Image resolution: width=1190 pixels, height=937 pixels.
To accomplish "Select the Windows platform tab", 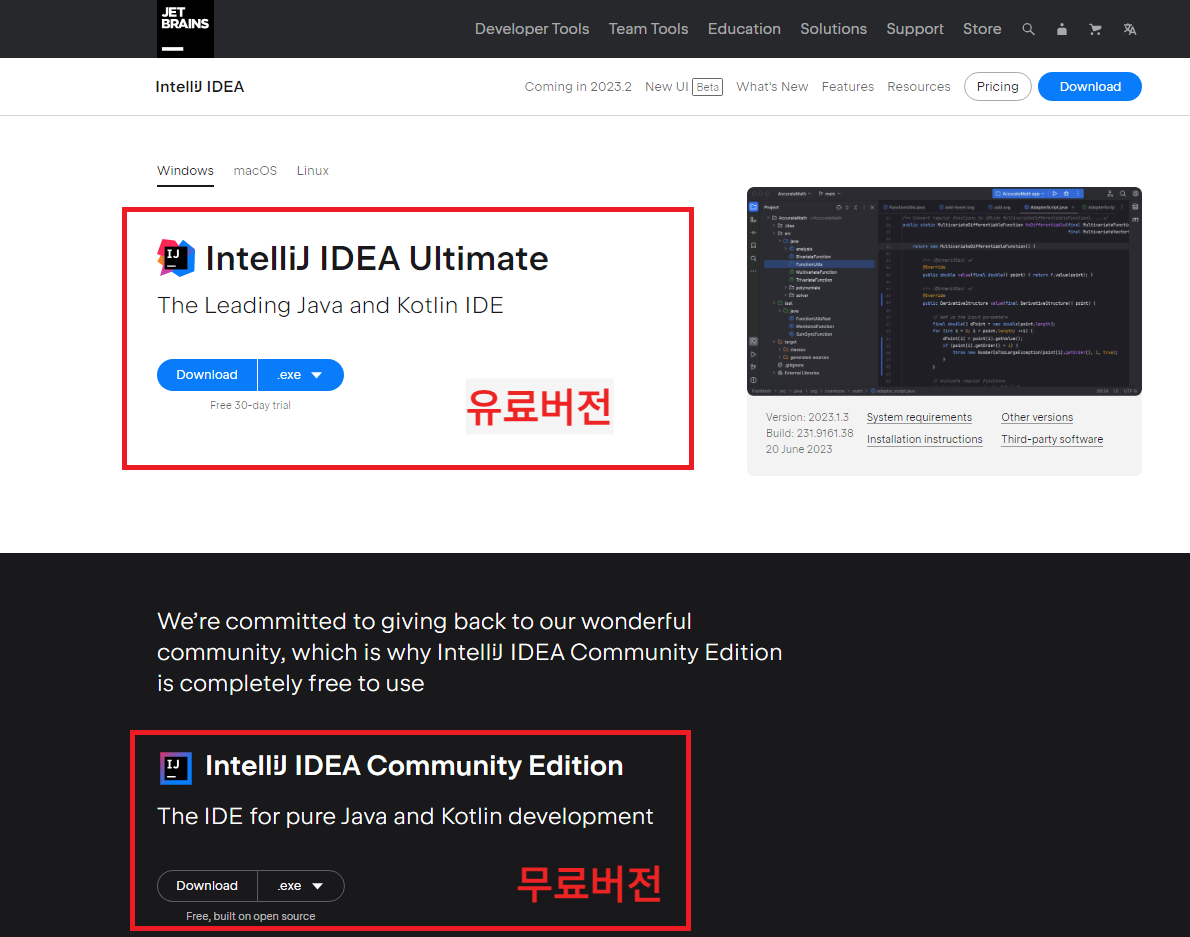I will [x=185, y=170].
